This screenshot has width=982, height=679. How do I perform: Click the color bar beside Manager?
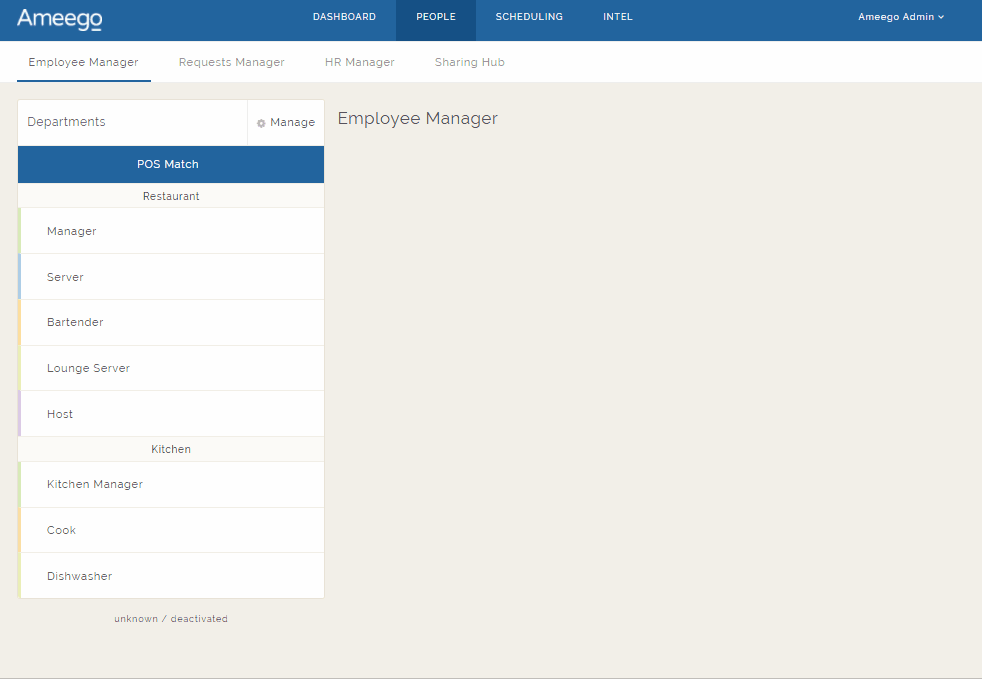click(x=21, y=230)
